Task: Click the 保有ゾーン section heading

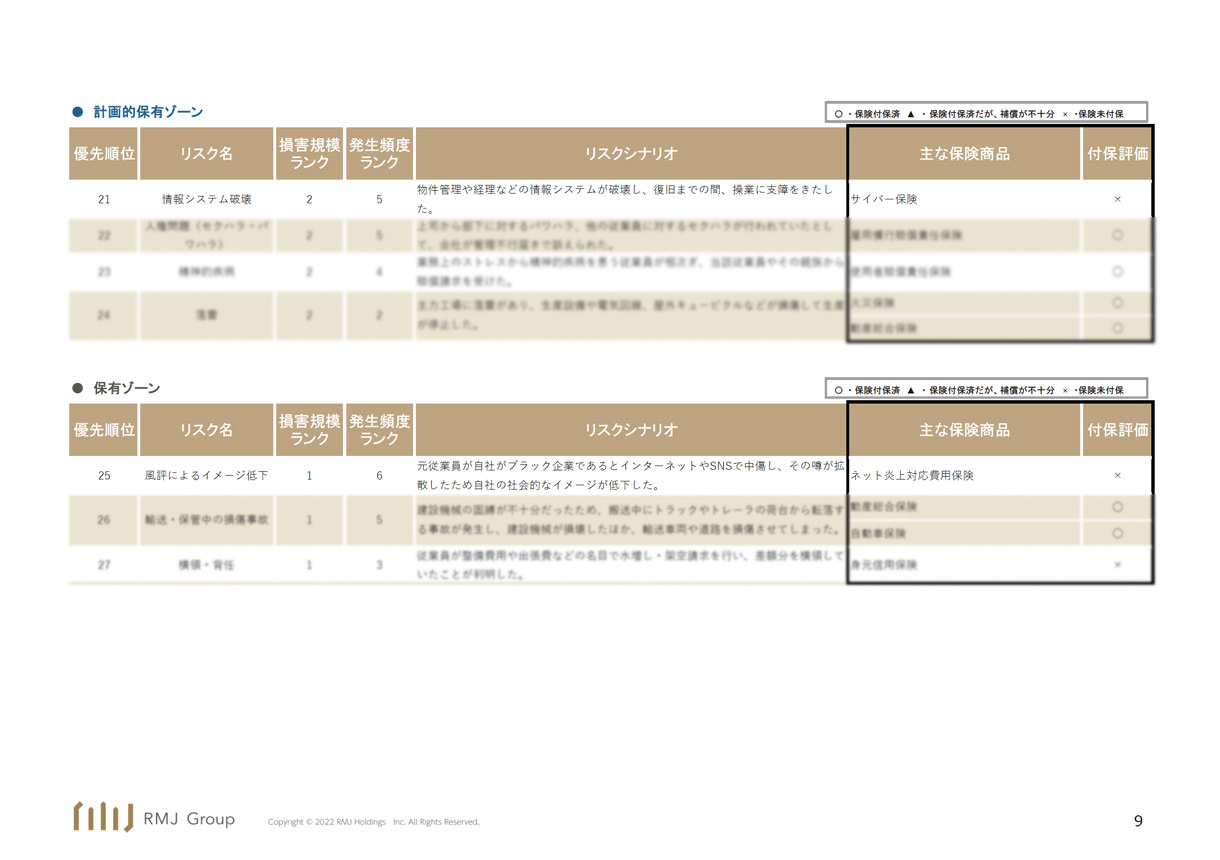Action: (126, 388)
